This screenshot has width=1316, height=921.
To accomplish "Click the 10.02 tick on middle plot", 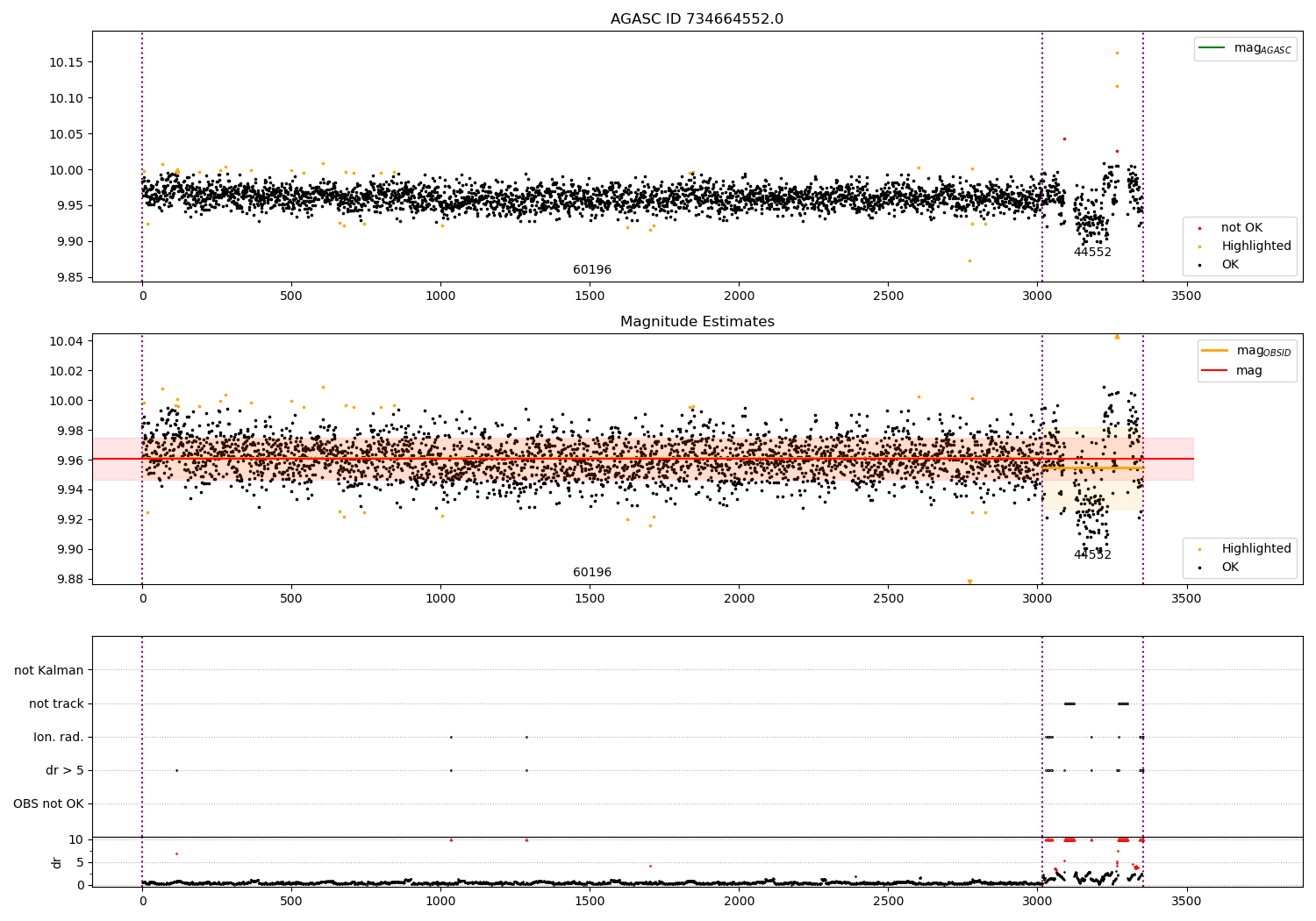I will point(67,371).
